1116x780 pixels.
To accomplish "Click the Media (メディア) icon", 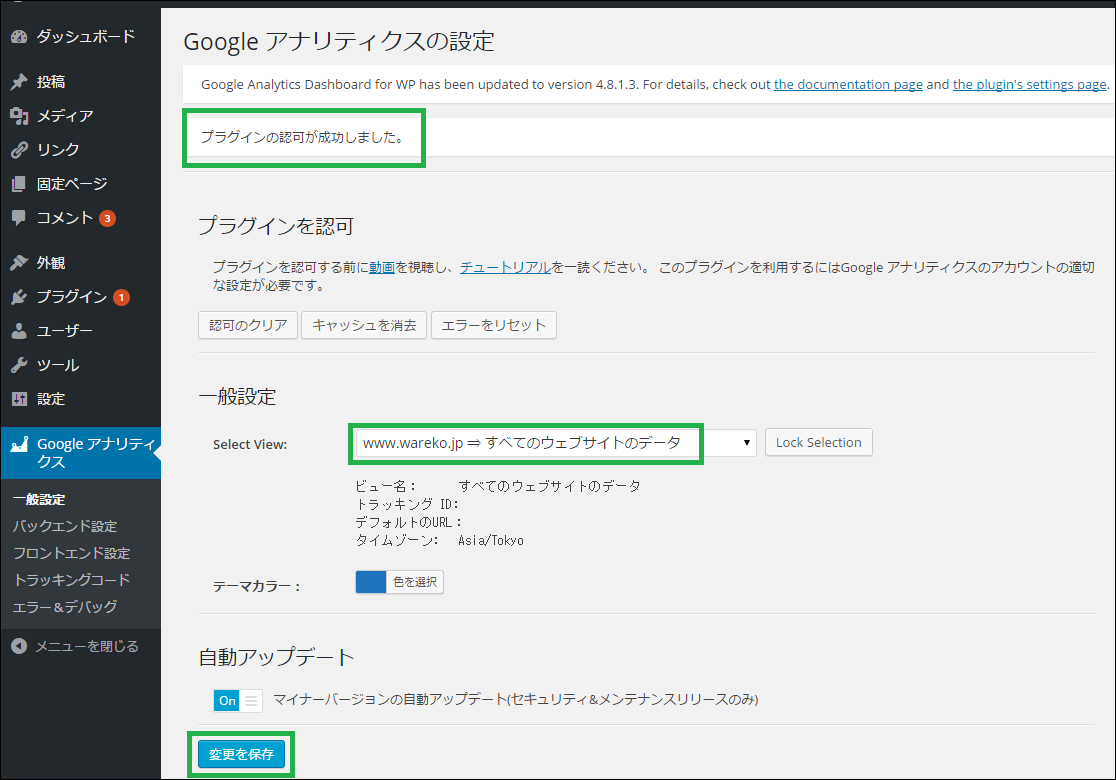I will (19, 116).
